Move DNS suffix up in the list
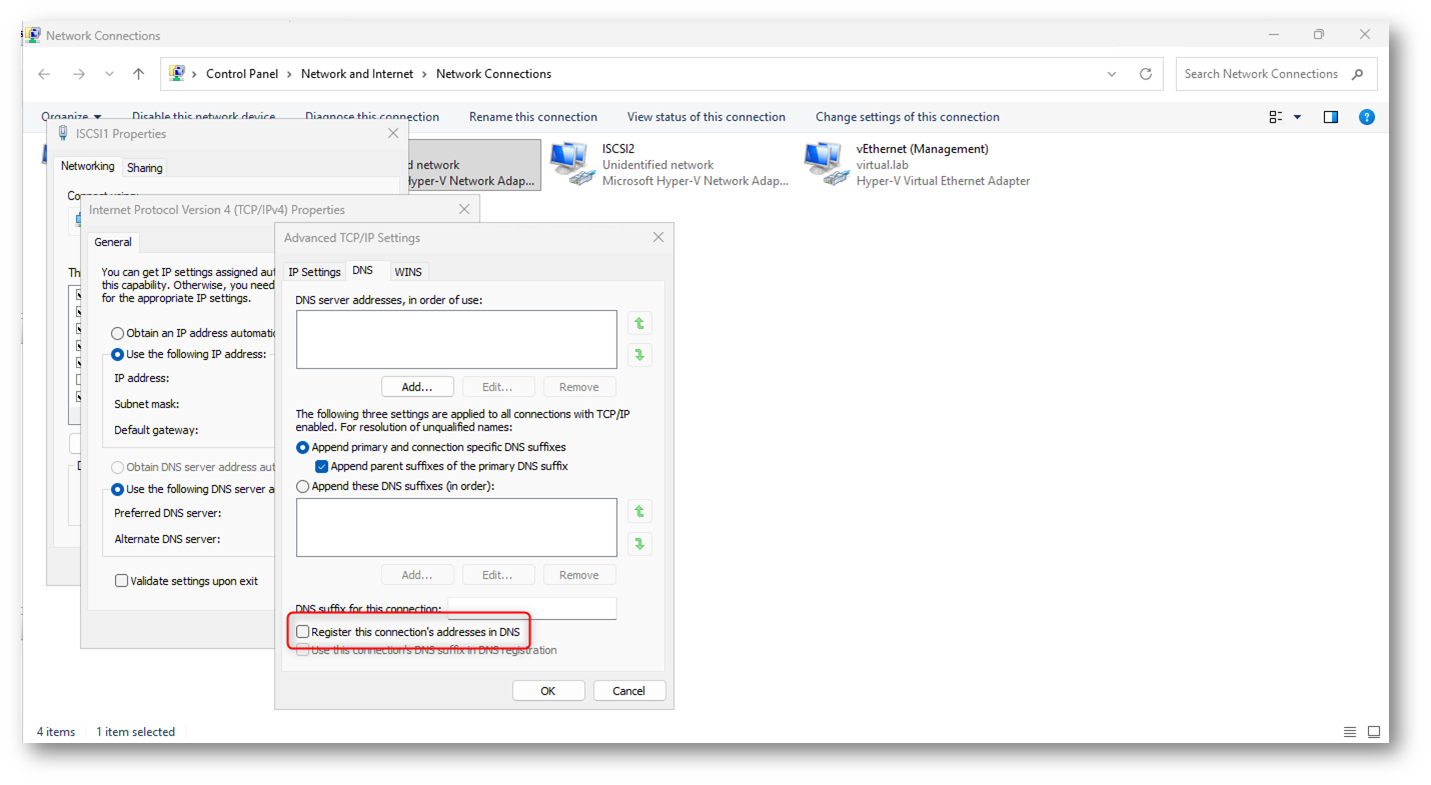Image resolution: width=1431 pixels, height=785 pixels. (639, 512)
